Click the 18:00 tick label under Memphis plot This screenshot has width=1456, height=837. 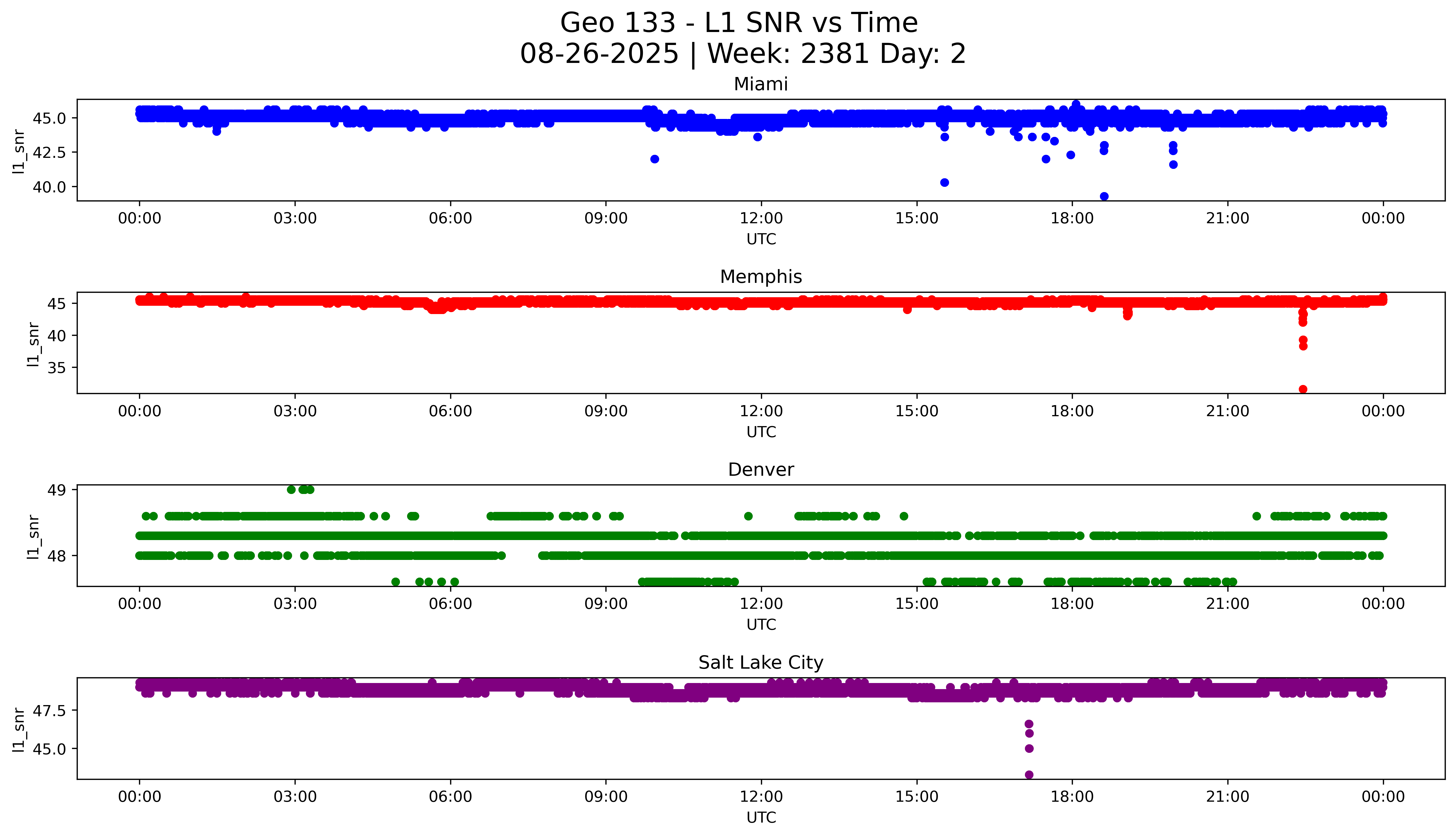[x=1072, y=411]
